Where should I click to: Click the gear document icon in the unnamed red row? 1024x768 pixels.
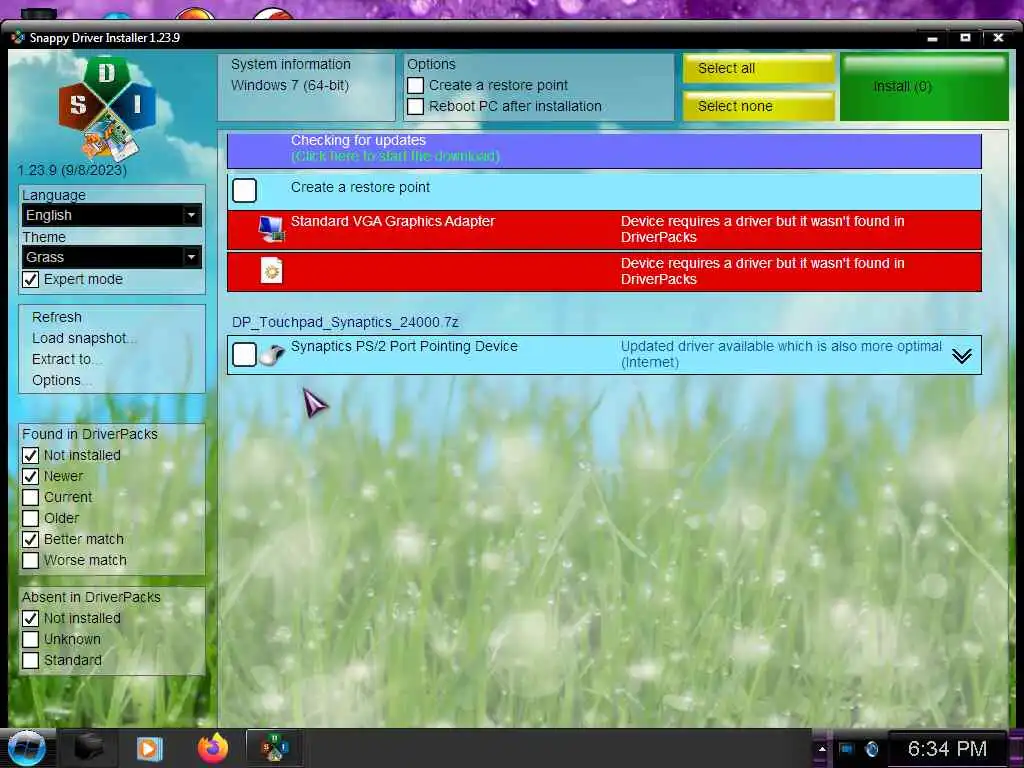272,270
